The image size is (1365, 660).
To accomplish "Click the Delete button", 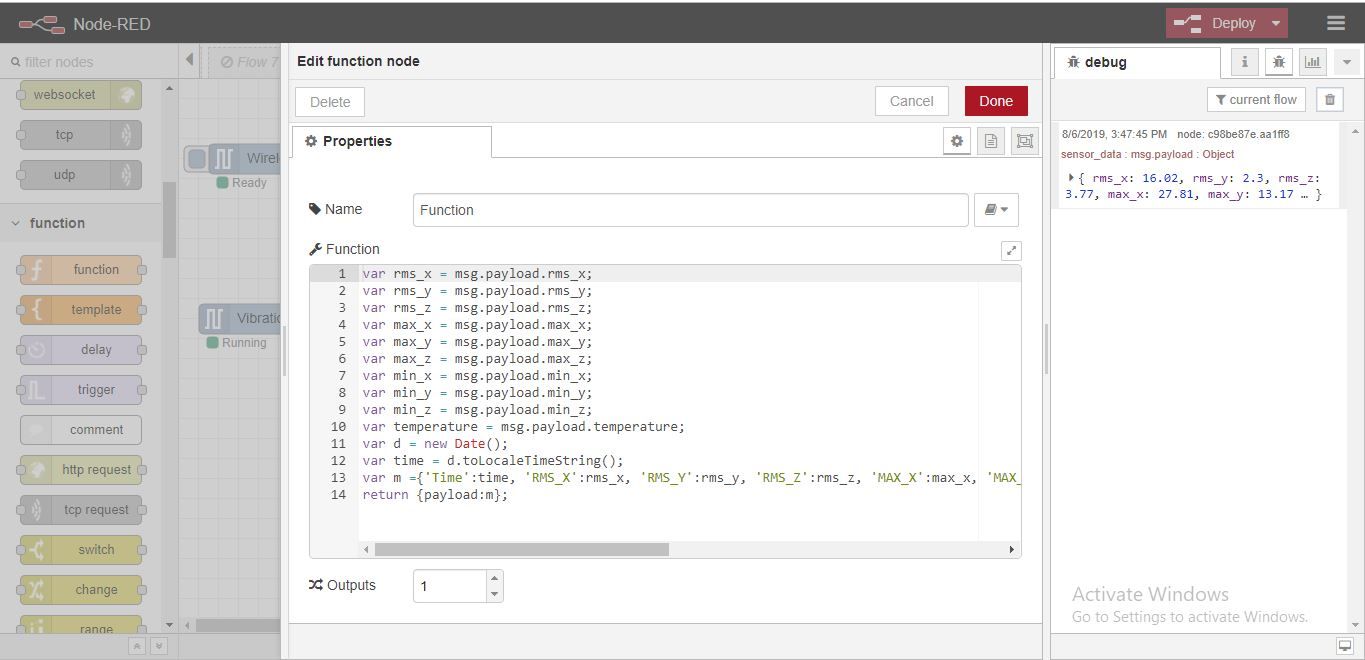I will click(330, 102).
